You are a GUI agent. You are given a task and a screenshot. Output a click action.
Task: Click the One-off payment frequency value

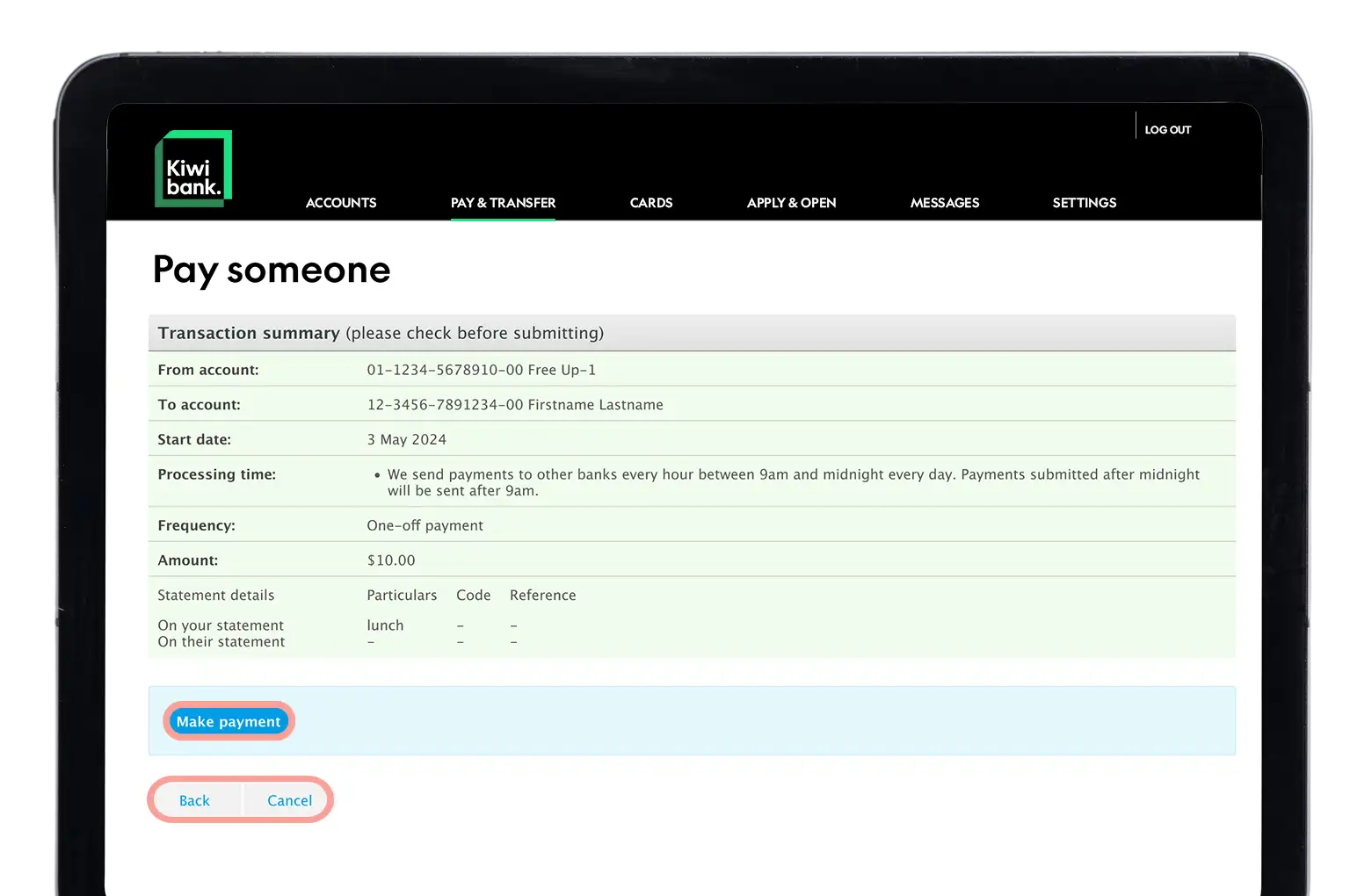tap(425, 525)
